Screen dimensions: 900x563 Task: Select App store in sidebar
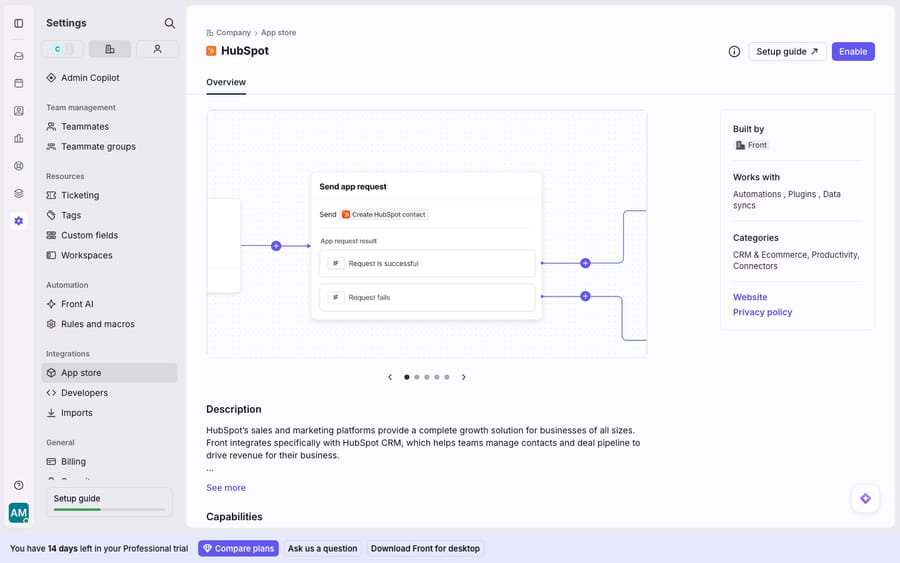pyautogui.click(x=109, y=373)
